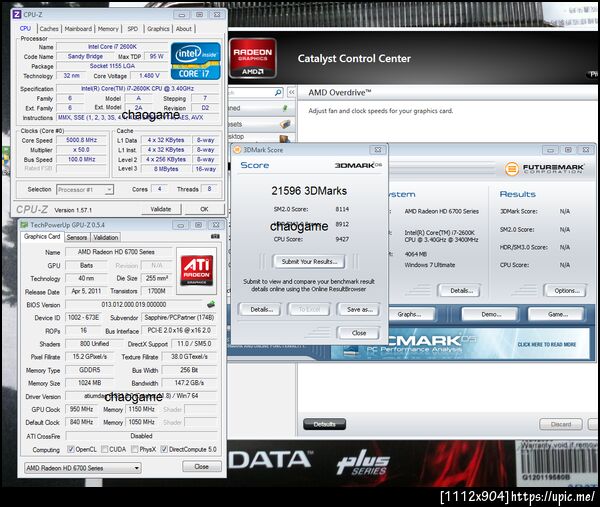The width and height of the screenshot is (600, 507).
Task: Click Submit Your Results button
Action: pyautogui.click(x=309, y=261)
